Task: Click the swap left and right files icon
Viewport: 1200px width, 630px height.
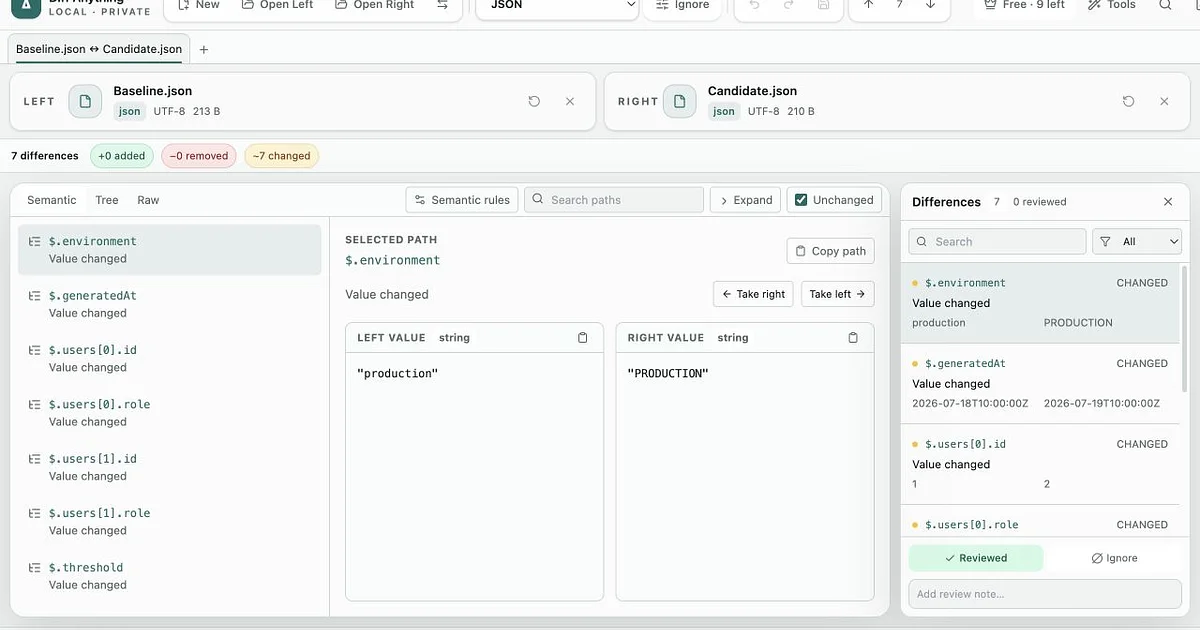Action: coord(442,5)
